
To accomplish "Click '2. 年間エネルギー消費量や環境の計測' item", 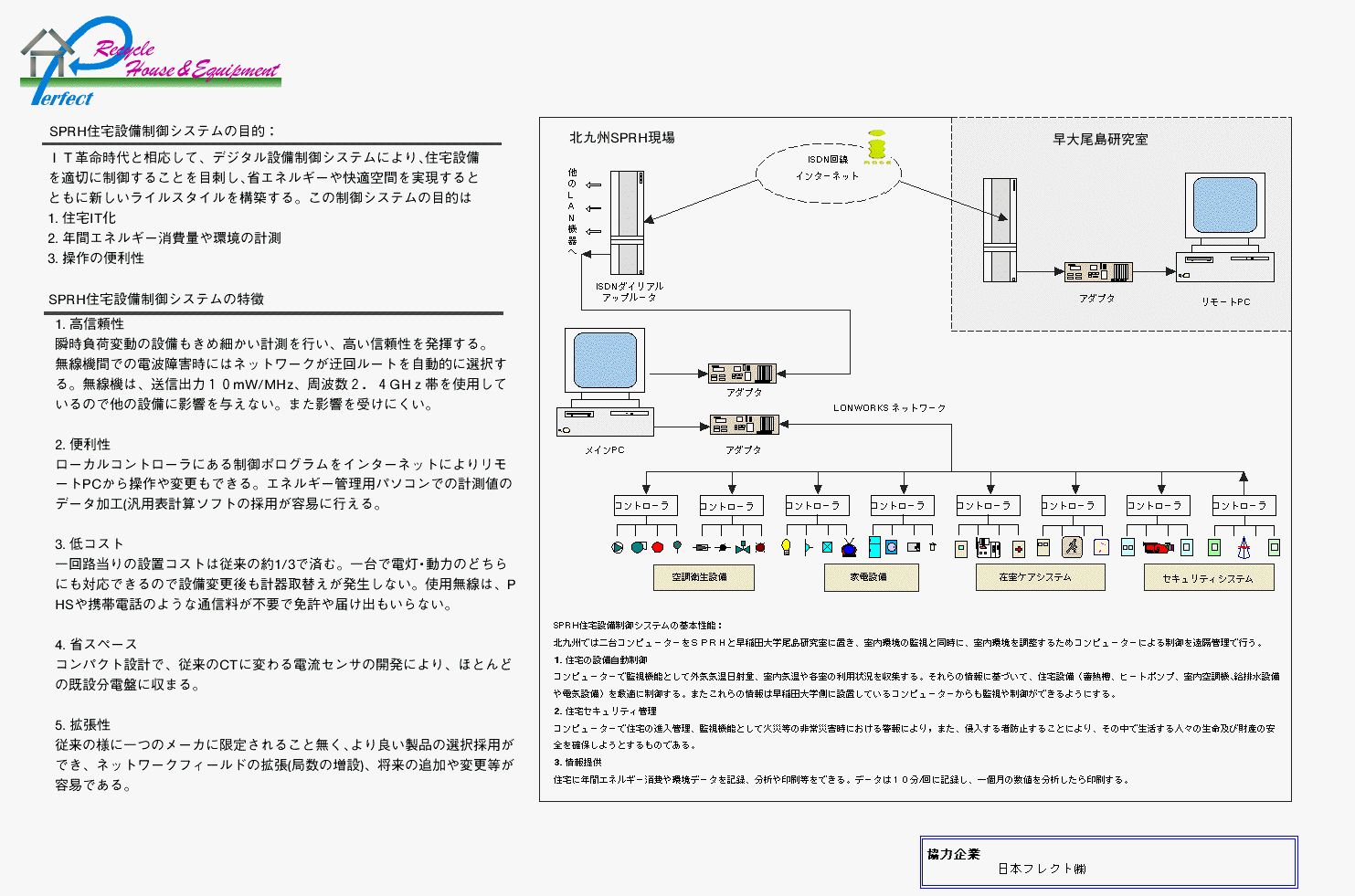I will click(164, 238).
